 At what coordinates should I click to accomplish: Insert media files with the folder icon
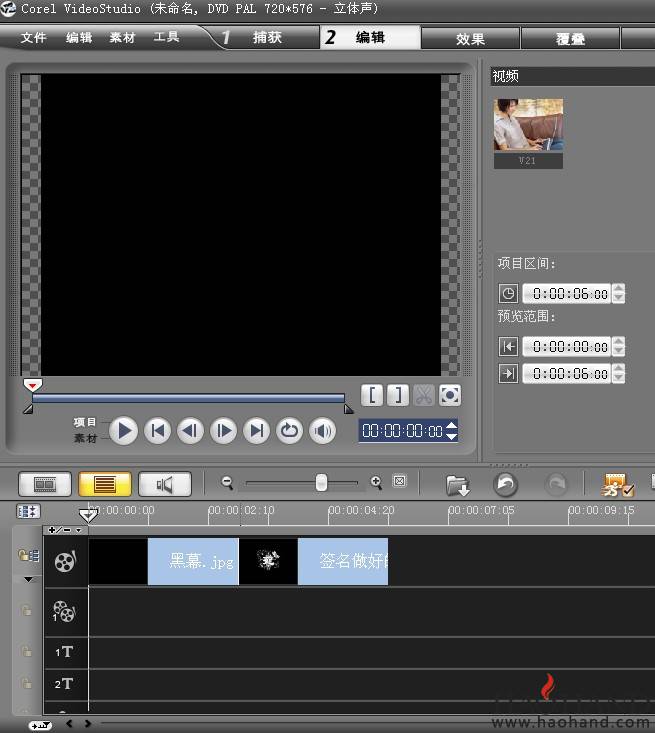457,485
